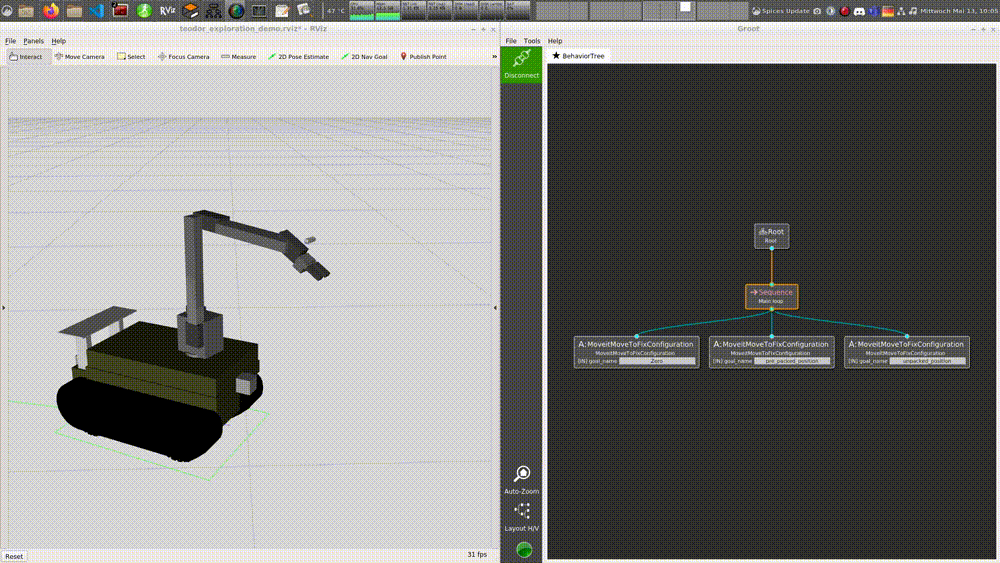
Task: Open RViz Help menu
Action: click(59, 41)
